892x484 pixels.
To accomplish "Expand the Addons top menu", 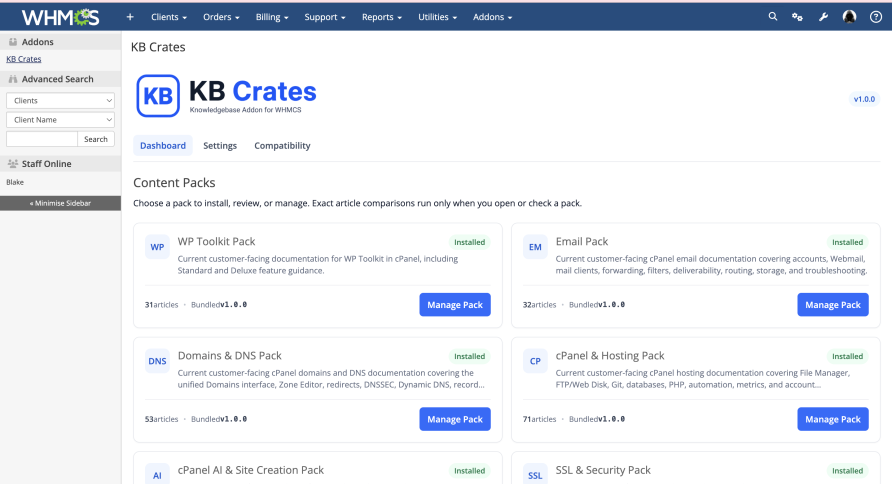I will 492,17.
